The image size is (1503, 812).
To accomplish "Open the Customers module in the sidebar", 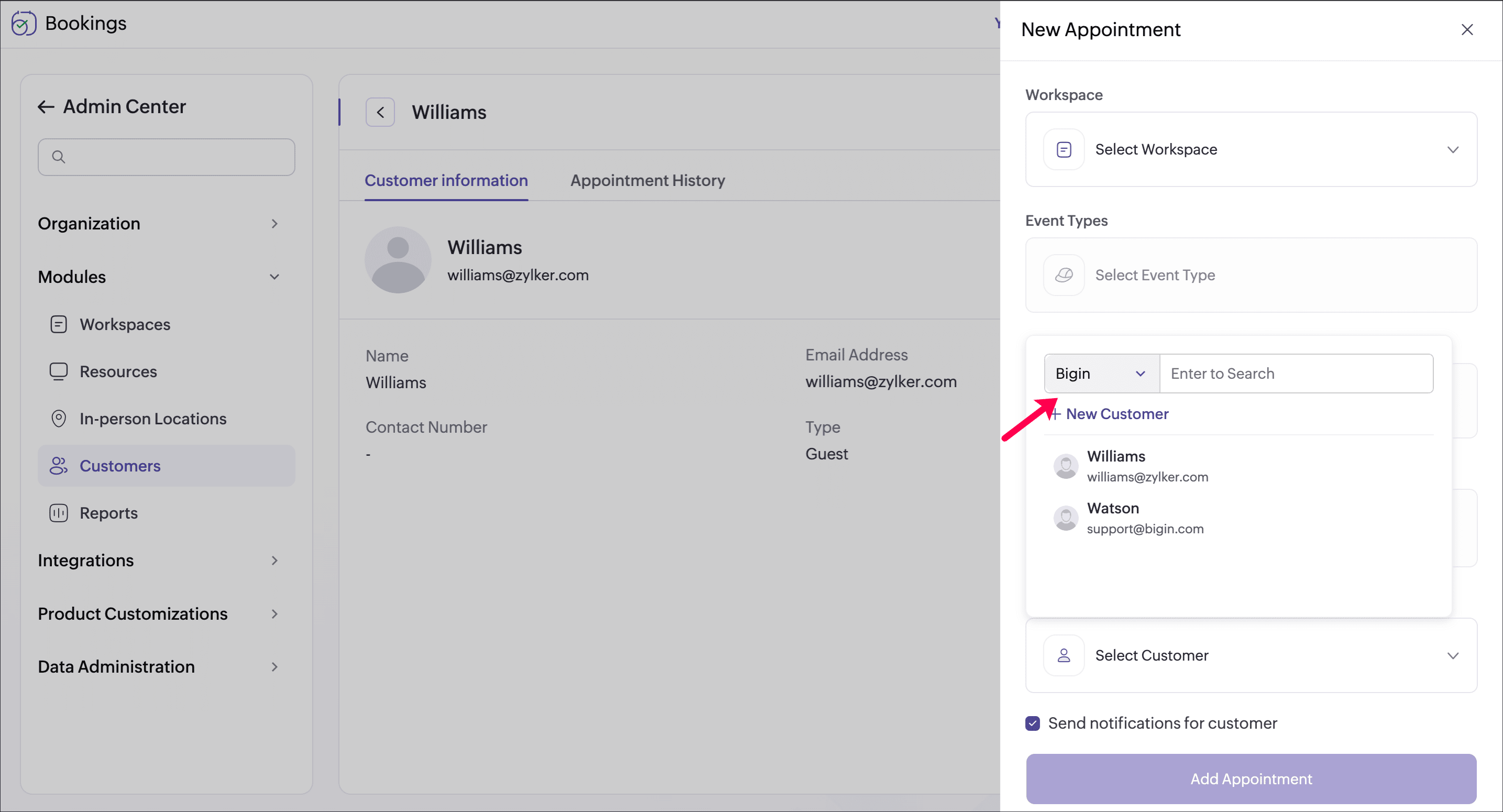I will (x=119, y=466).
